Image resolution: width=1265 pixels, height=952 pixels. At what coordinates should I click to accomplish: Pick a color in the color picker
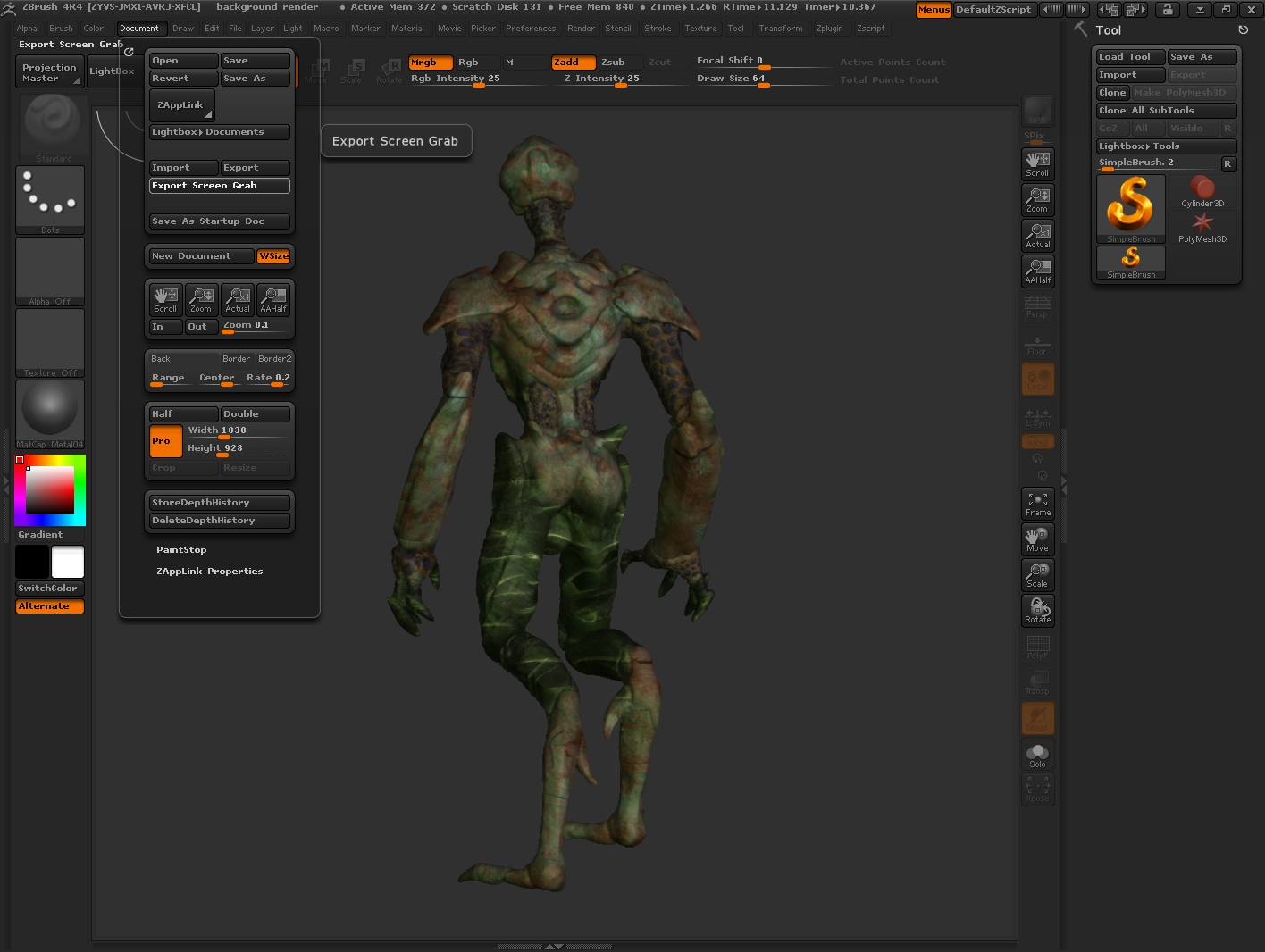pyautogui.click(x=50, y=490)
